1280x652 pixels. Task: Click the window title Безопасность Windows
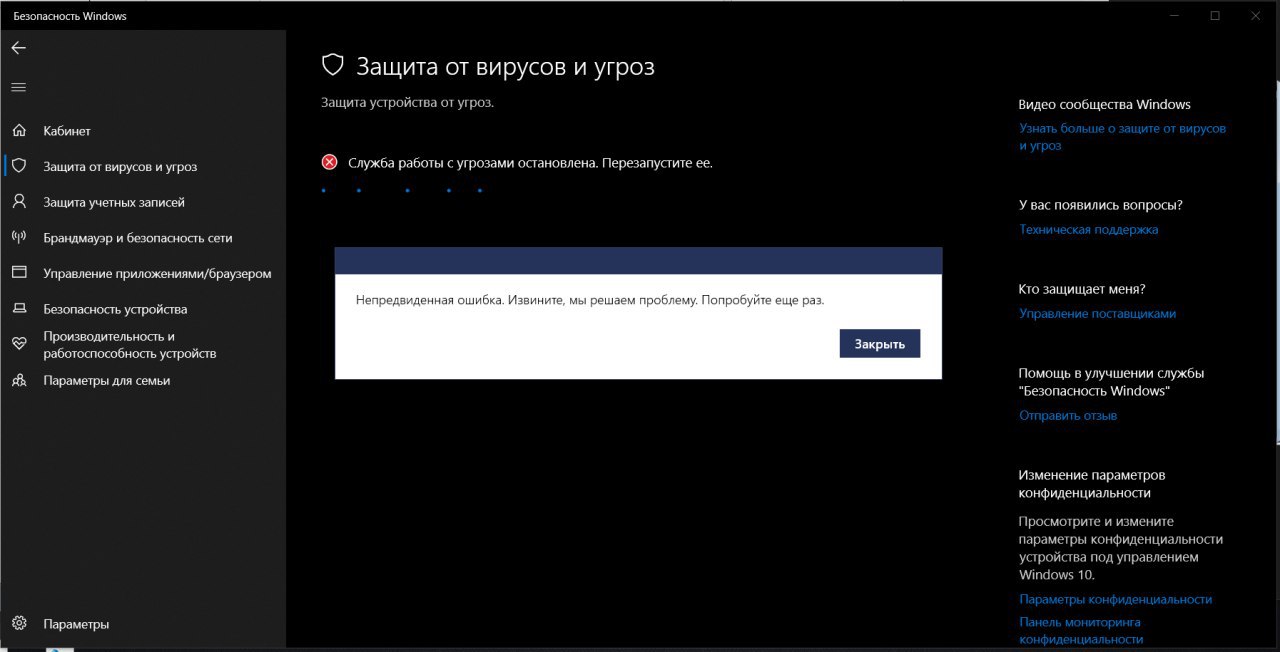coord(70,16)
